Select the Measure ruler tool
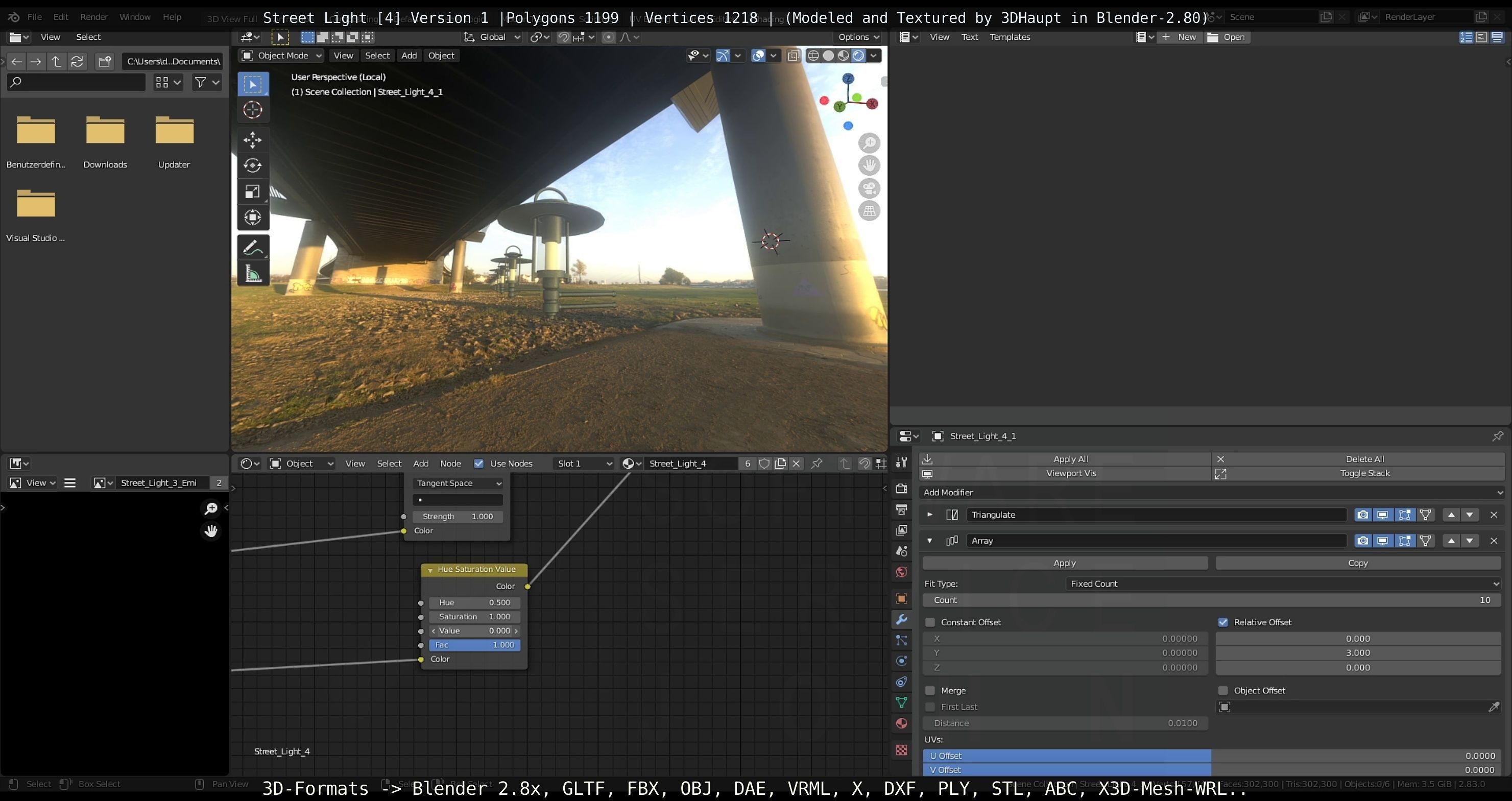The height and width of the screenshot is (801, 1512). point(252,274)
